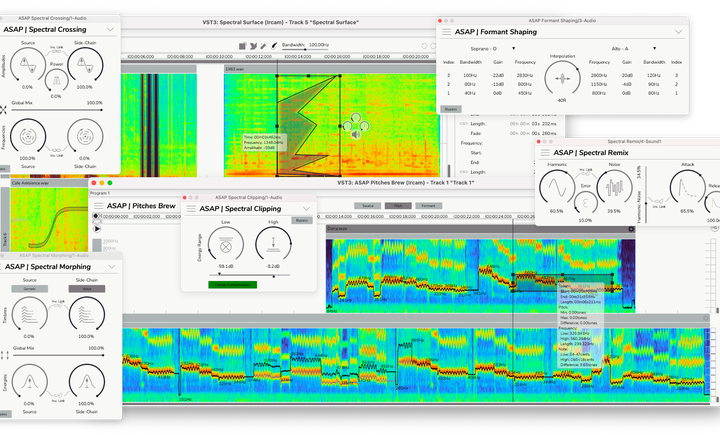Toggle Bypass in Formant Shaping
Viewport: 720px width, 435px height.
tap(451, 108)
